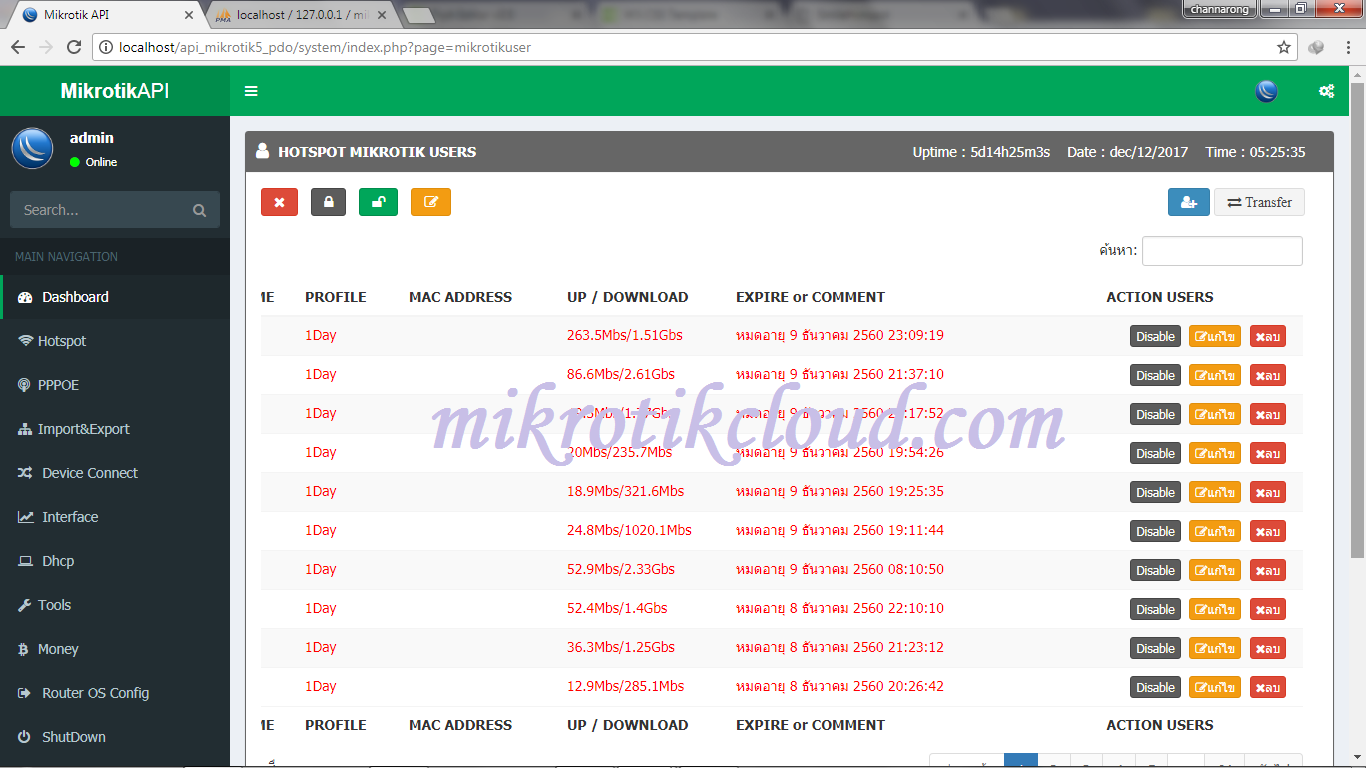
Task: Click the profile avatar in green header
Action: click(x=1266, y=91)
